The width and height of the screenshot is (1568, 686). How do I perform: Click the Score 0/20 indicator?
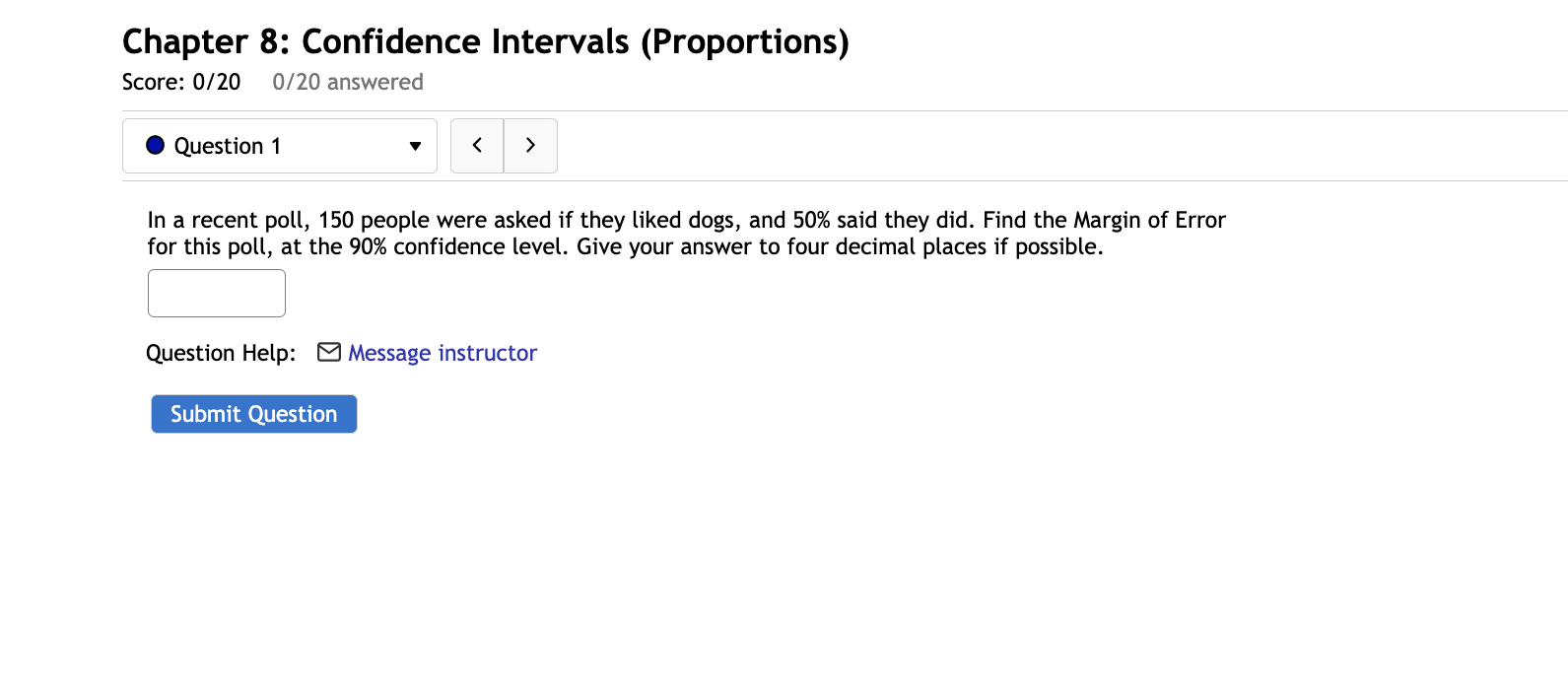point(181,82)
